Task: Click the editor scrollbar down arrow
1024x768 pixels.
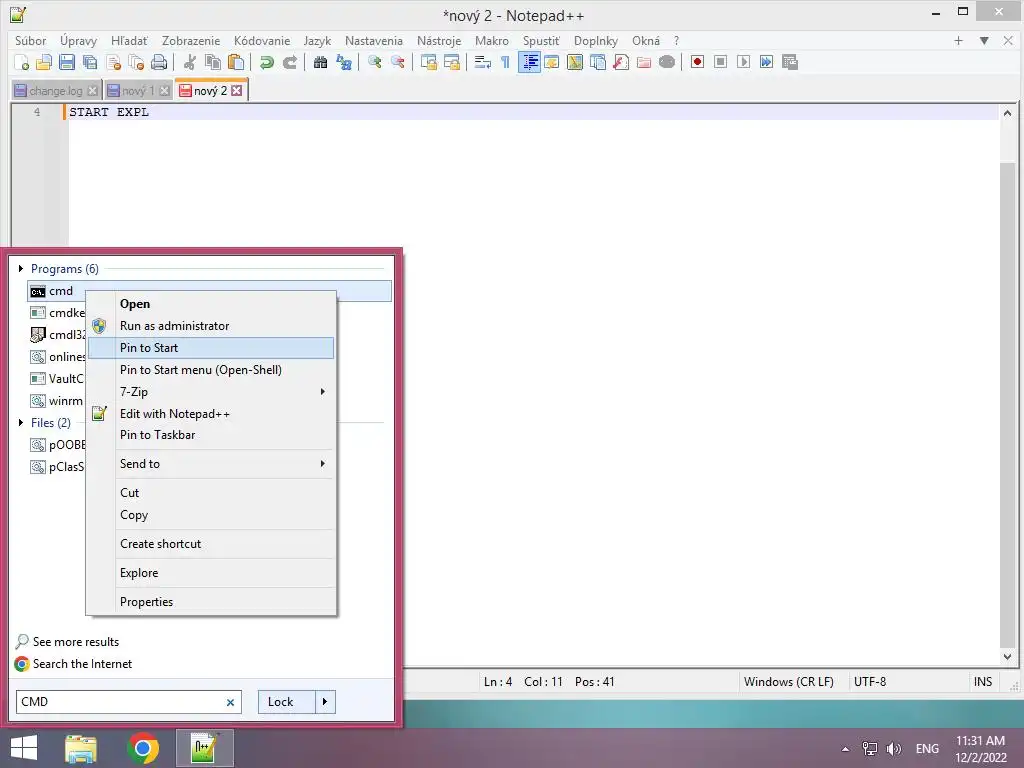Action: point(1007,657)
